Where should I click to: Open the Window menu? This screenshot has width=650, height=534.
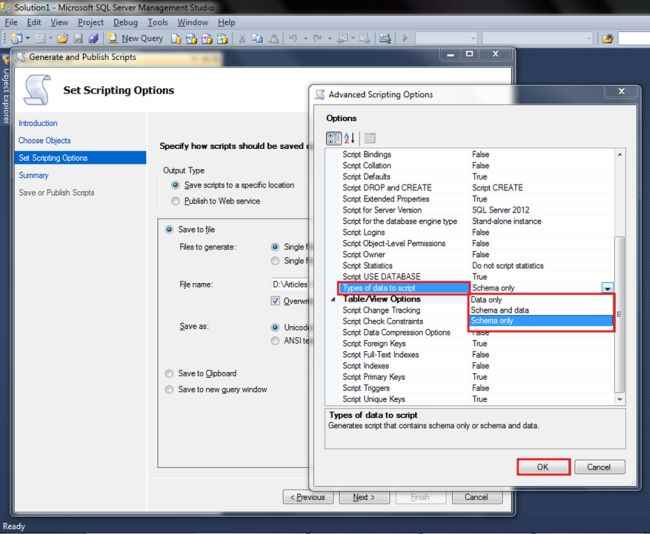192,22
